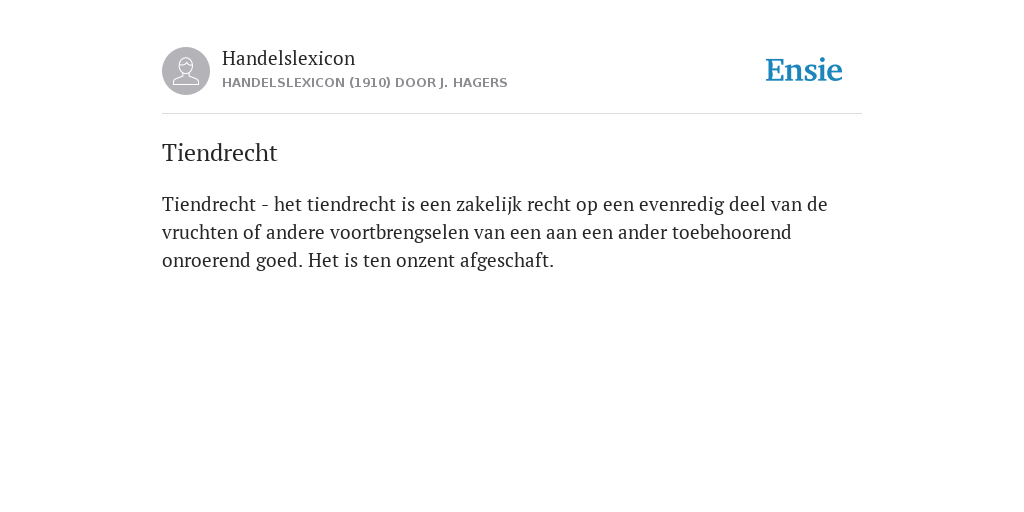Image resolution: width=1024 pixels, height=512 pixels.
Task: Open the Handelslexicon author name
Action: coord(289,58)
